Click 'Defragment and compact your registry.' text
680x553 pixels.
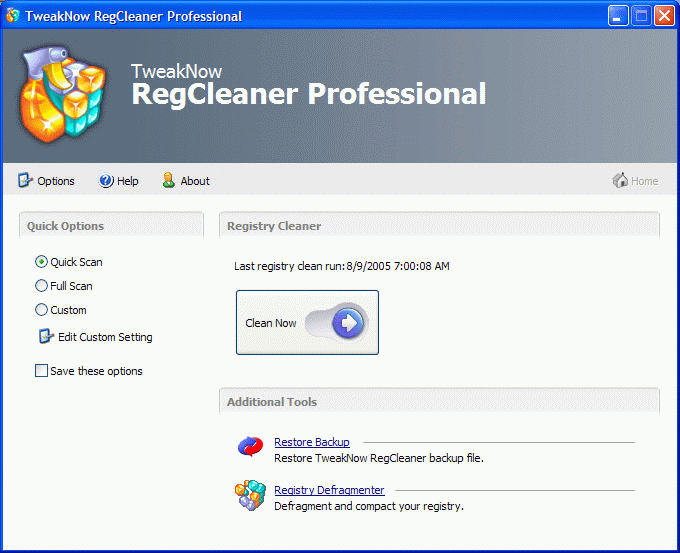(x=369, y=506)
